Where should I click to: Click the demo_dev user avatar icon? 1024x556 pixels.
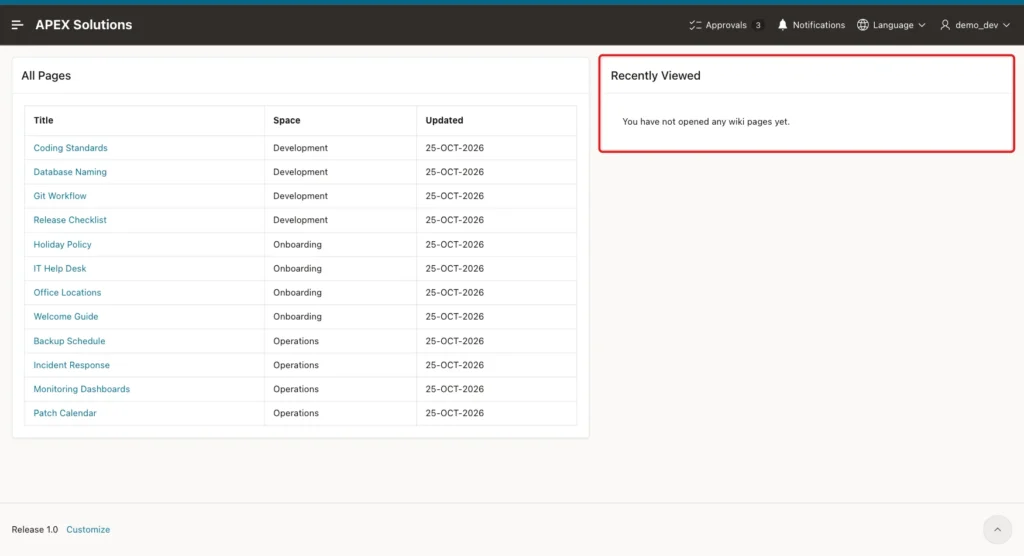tap(945, 25)
